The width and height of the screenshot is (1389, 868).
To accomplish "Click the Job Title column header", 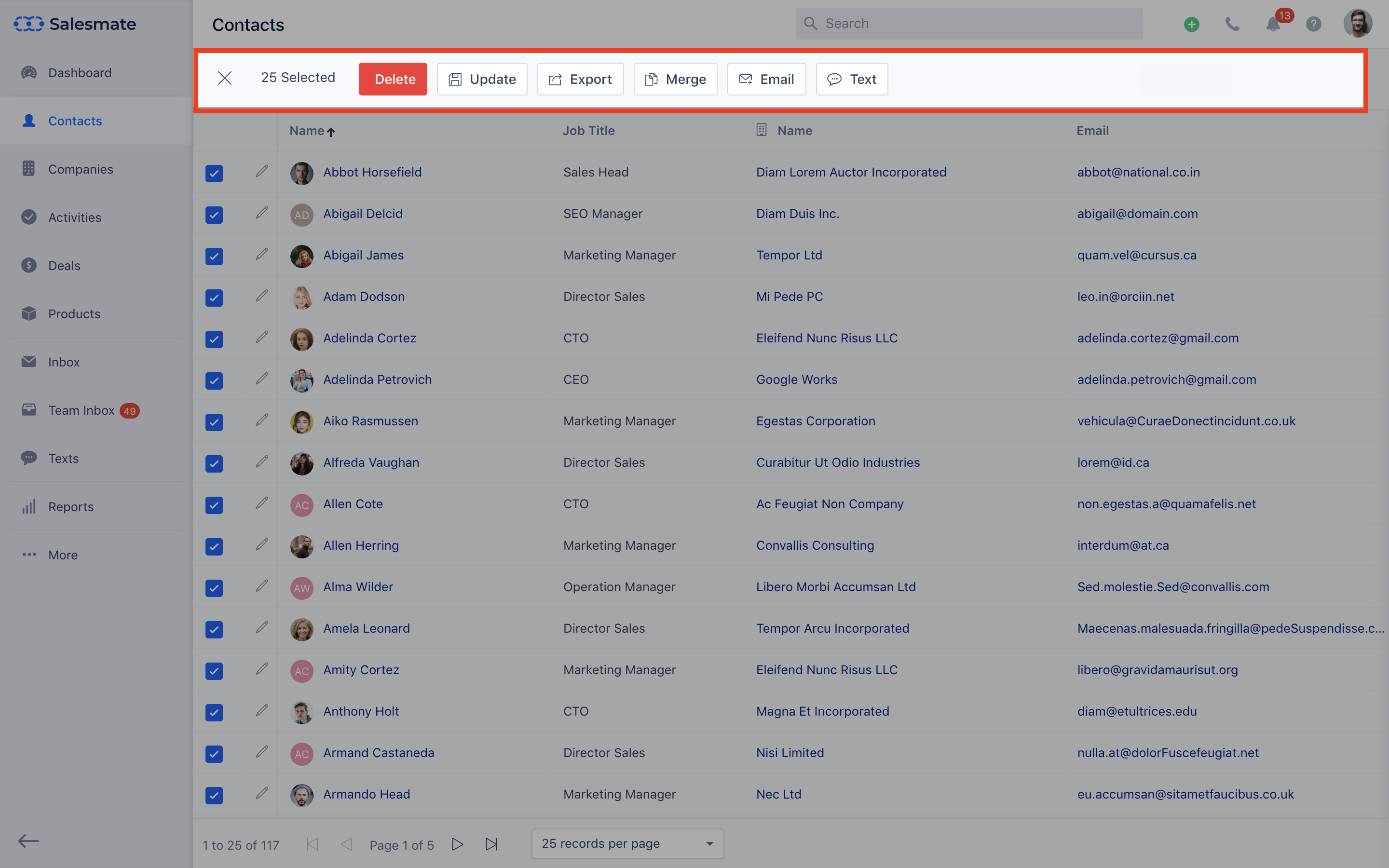I will 588,130.
